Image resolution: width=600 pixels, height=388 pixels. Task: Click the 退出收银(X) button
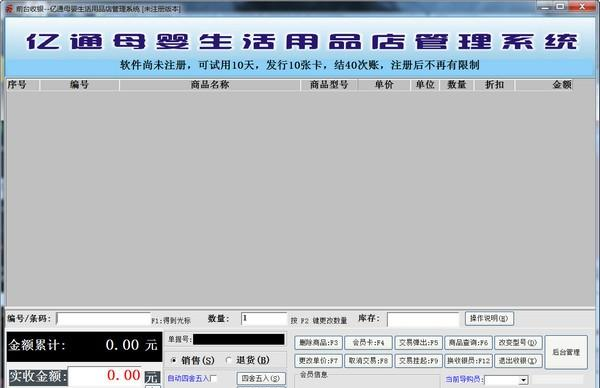(x=518, y=361)
